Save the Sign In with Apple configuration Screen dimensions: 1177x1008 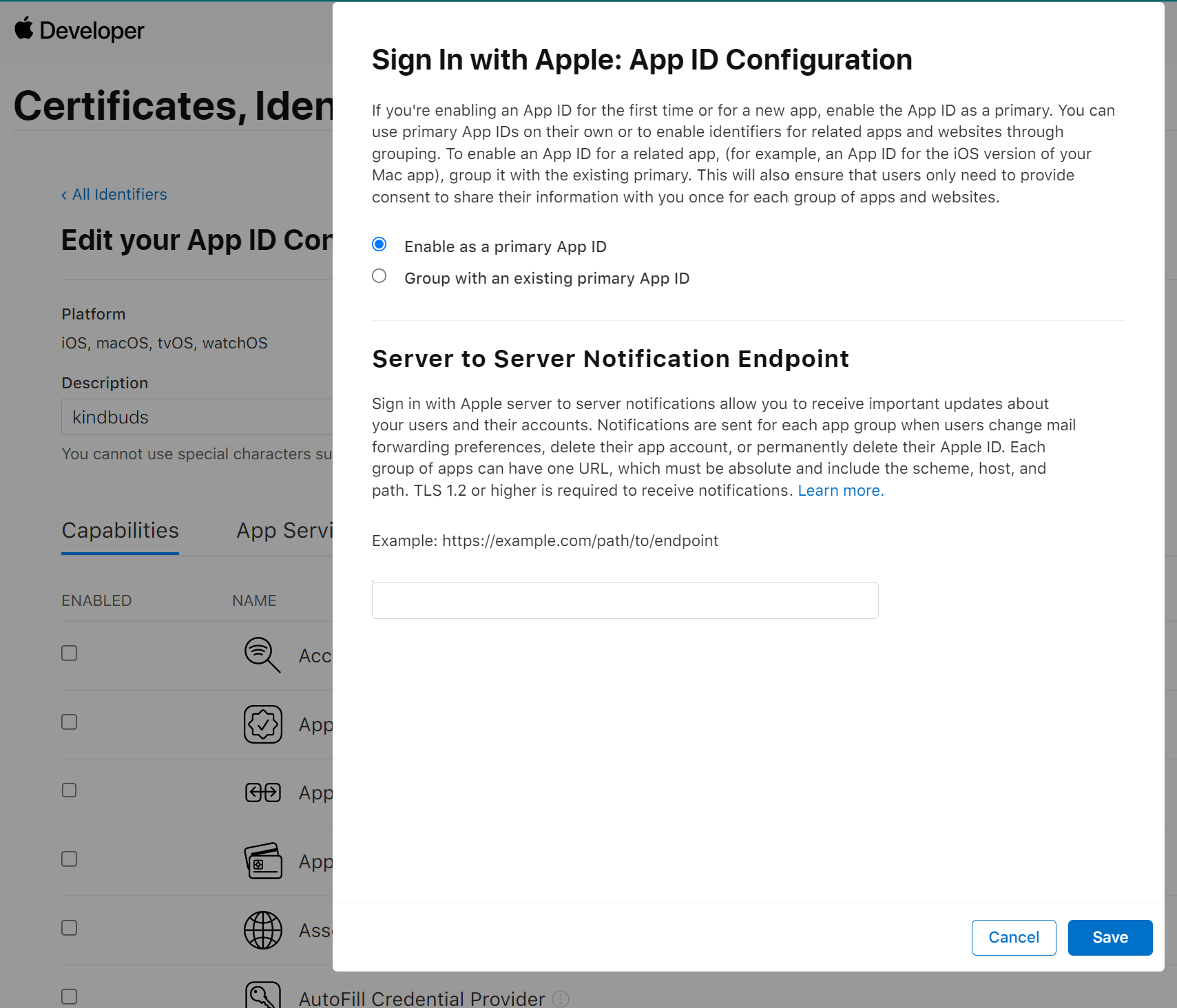tap(1110, 937)
